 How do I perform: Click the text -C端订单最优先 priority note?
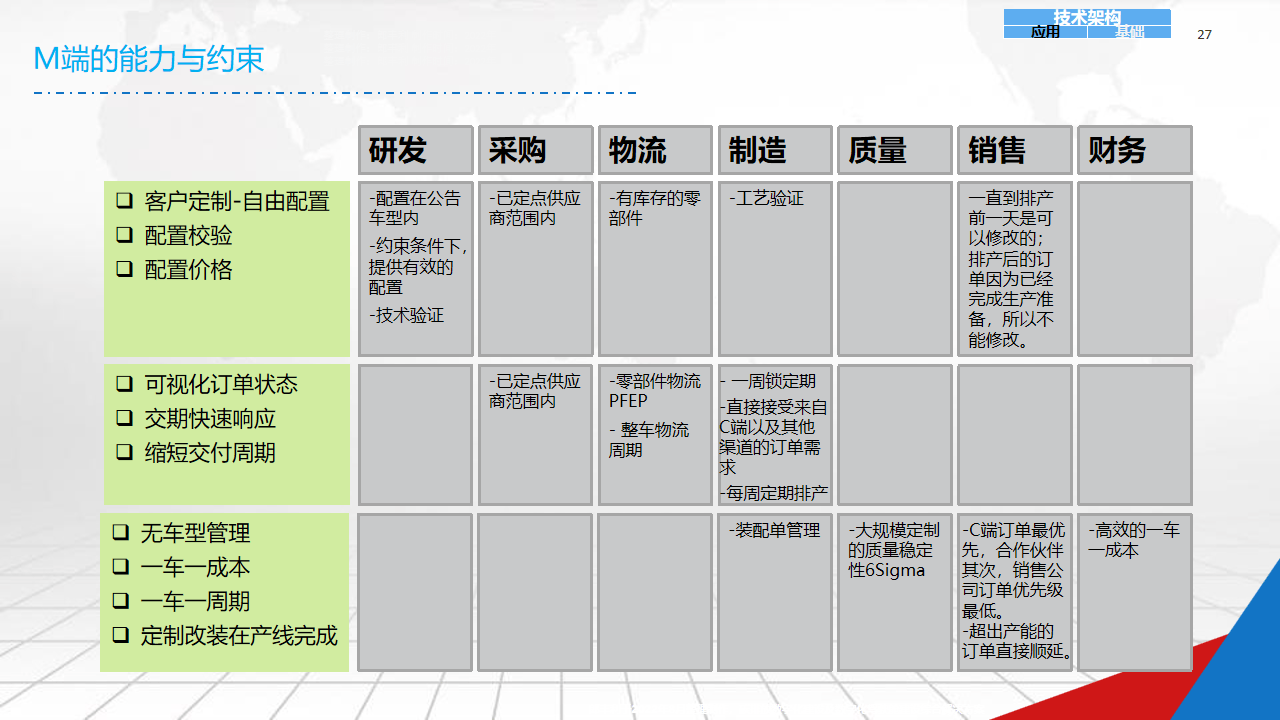(x=1014, y=570)
